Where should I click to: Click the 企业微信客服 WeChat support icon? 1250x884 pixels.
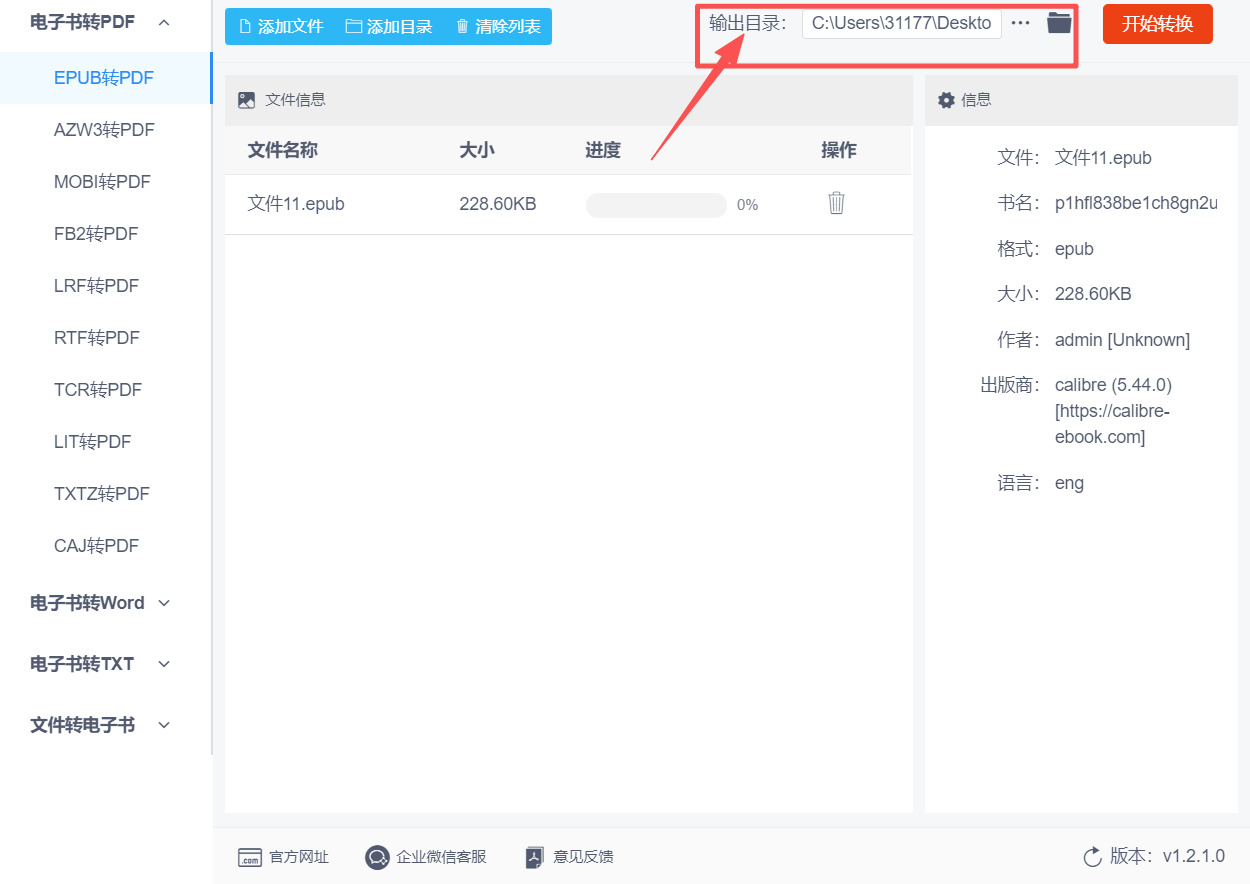pos(377,857)
